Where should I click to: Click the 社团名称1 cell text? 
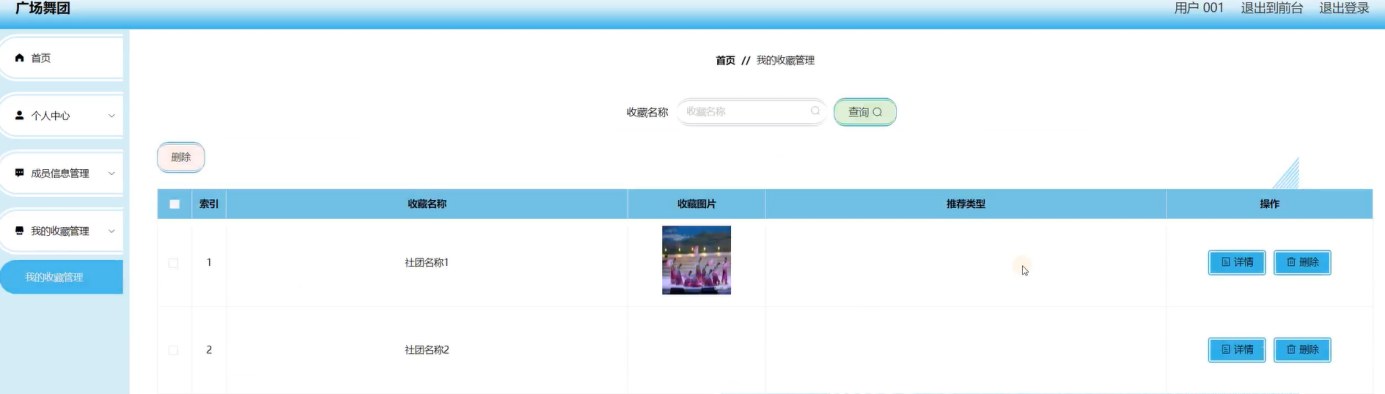(x=427, y=263)
